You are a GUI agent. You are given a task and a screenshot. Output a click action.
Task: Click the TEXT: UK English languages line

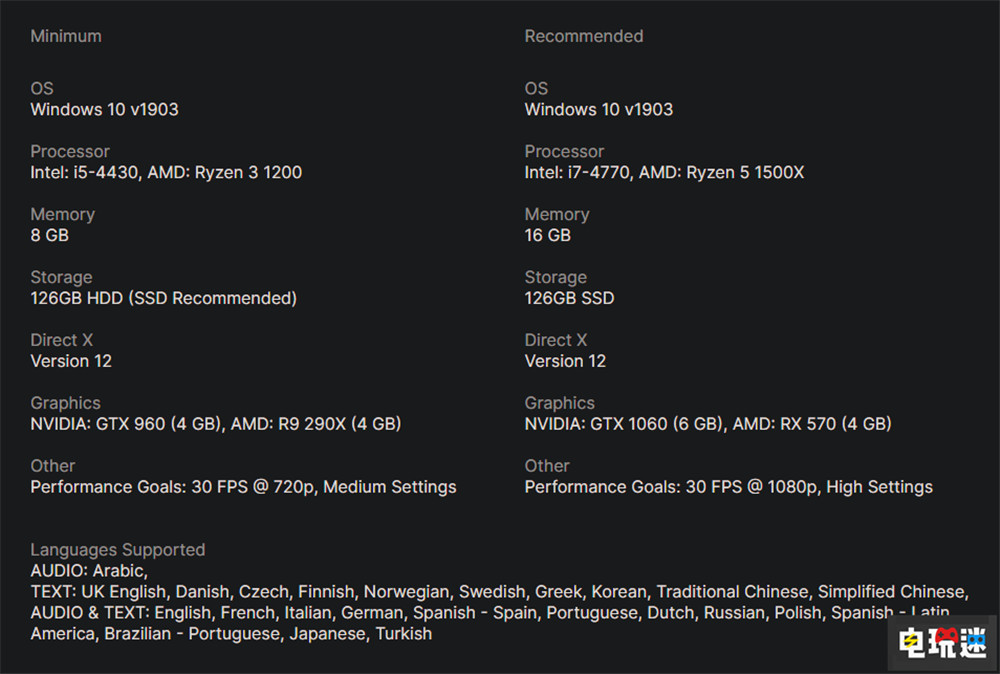coord(499,592)
